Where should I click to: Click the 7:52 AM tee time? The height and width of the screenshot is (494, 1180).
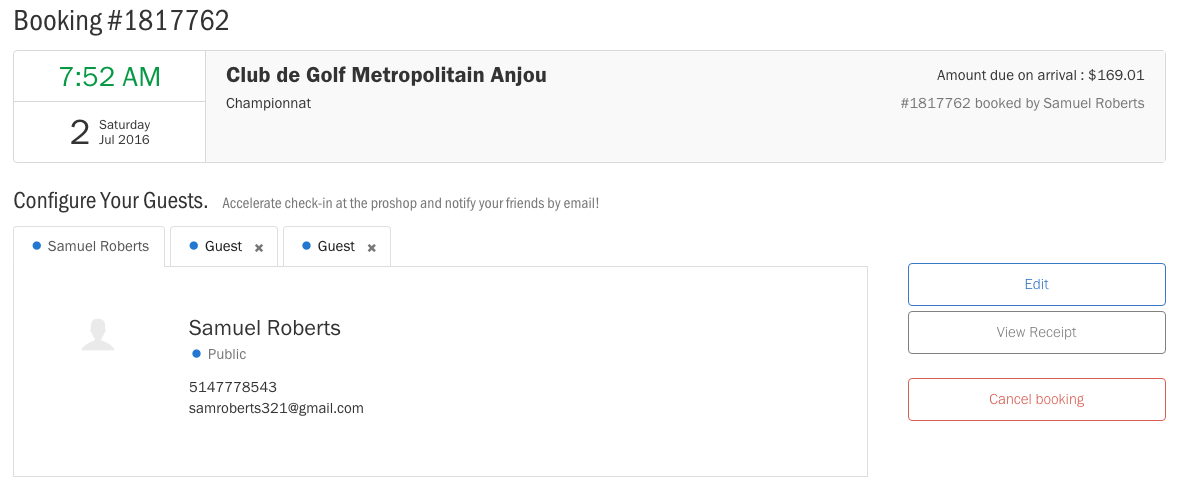(109, 77)
